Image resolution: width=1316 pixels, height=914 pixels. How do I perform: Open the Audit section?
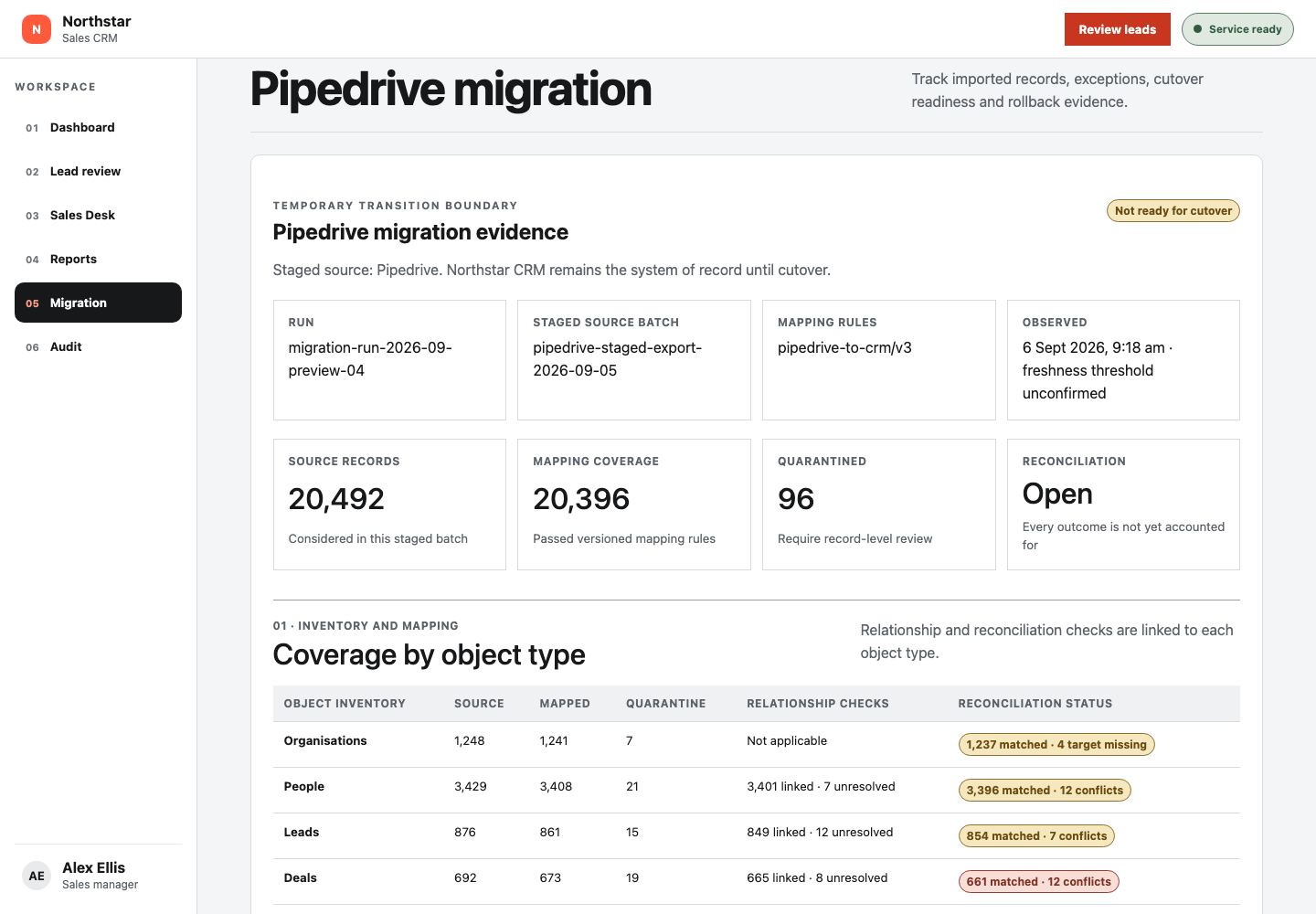tap(98, 346)
